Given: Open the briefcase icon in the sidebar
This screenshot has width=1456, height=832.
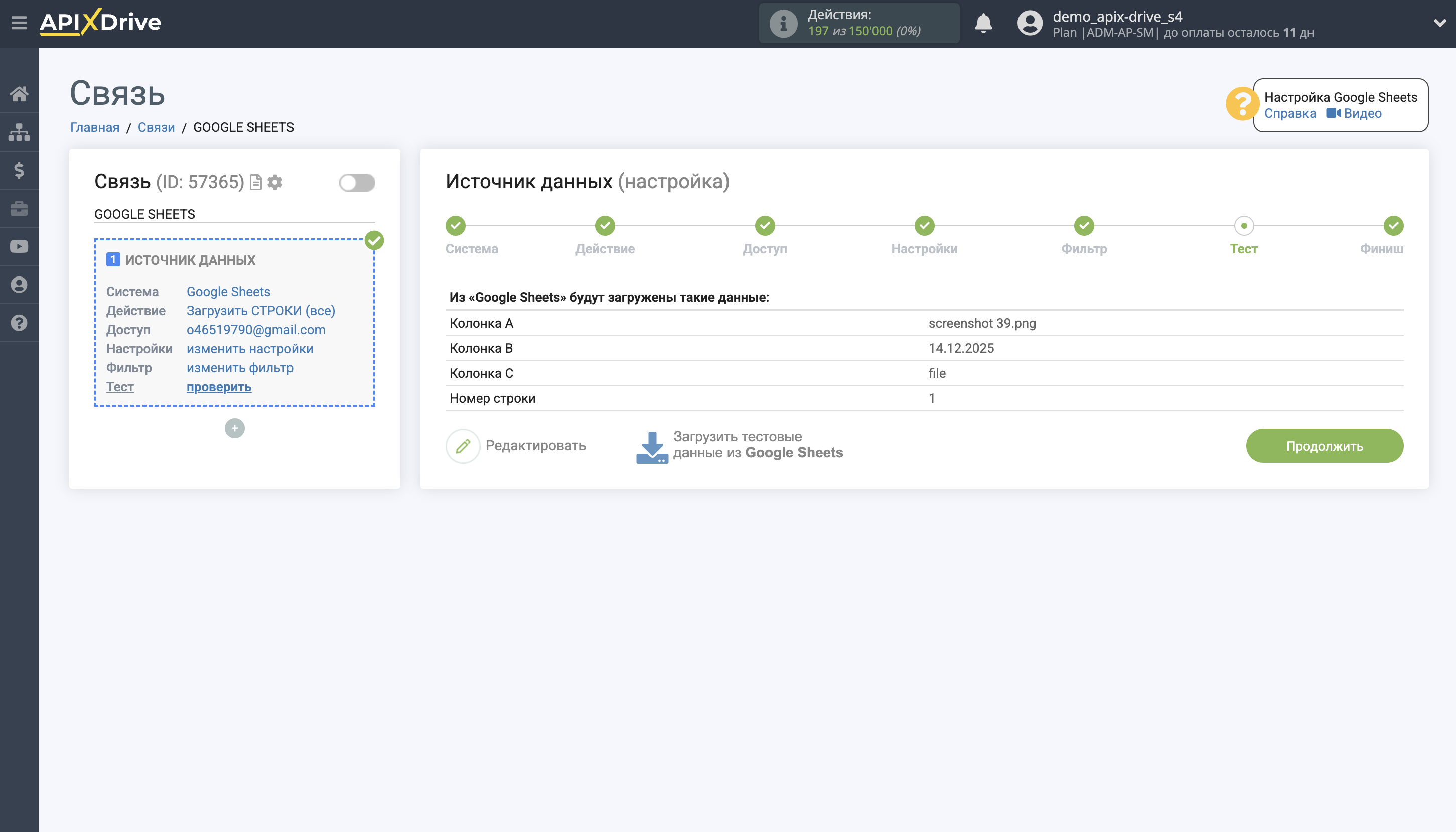Looking at the screenshot, I should 19,208.
